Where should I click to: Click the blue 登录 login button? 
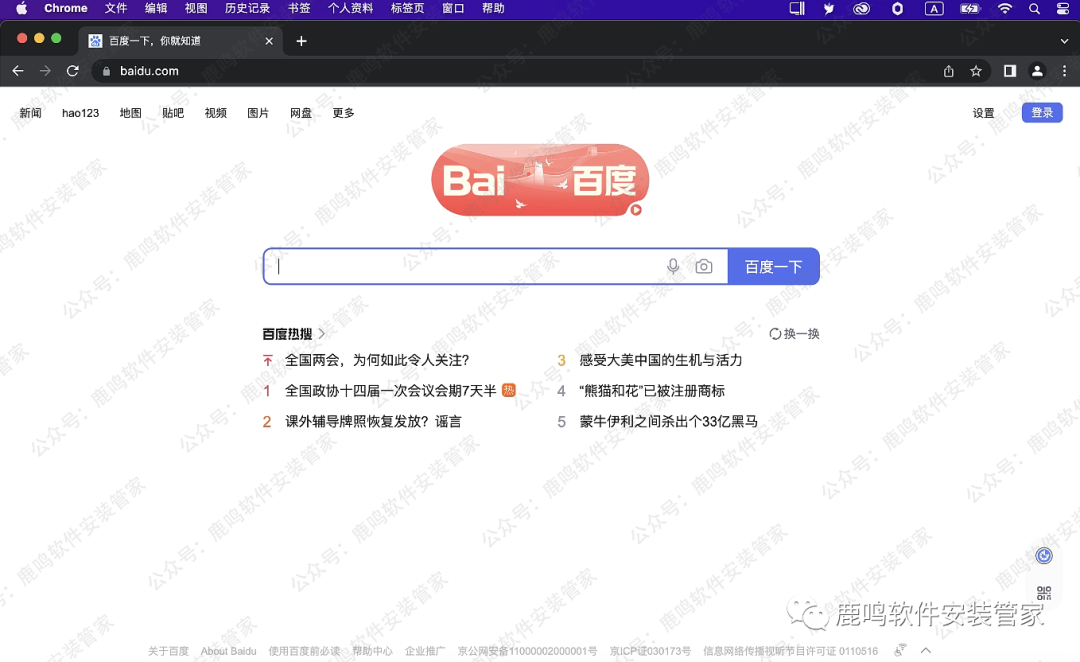[1042, 113]
